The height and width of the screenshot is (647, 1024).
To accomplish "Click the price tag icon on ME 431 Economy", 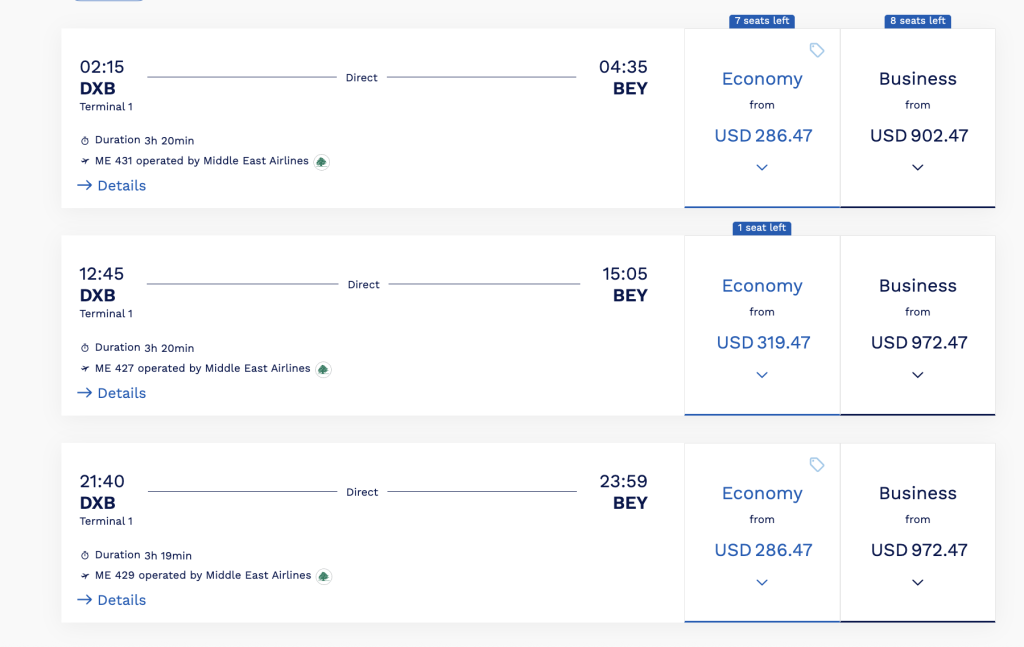I will click(816, 50).
